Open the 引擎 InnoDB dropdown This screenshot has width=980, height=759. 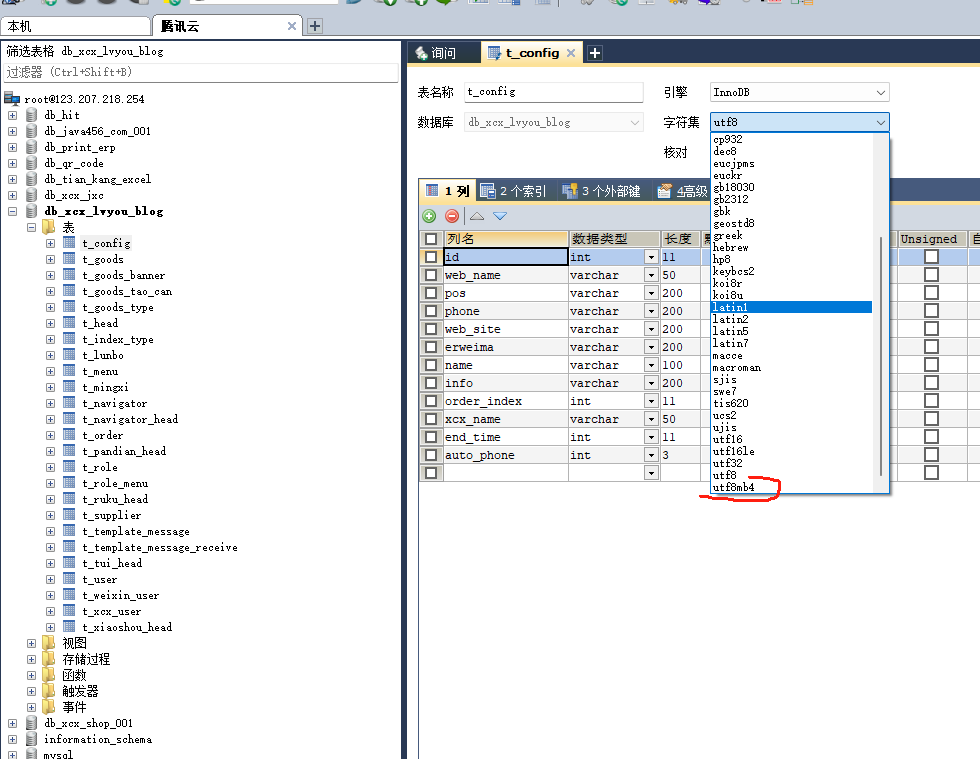[x=799, y=93]
